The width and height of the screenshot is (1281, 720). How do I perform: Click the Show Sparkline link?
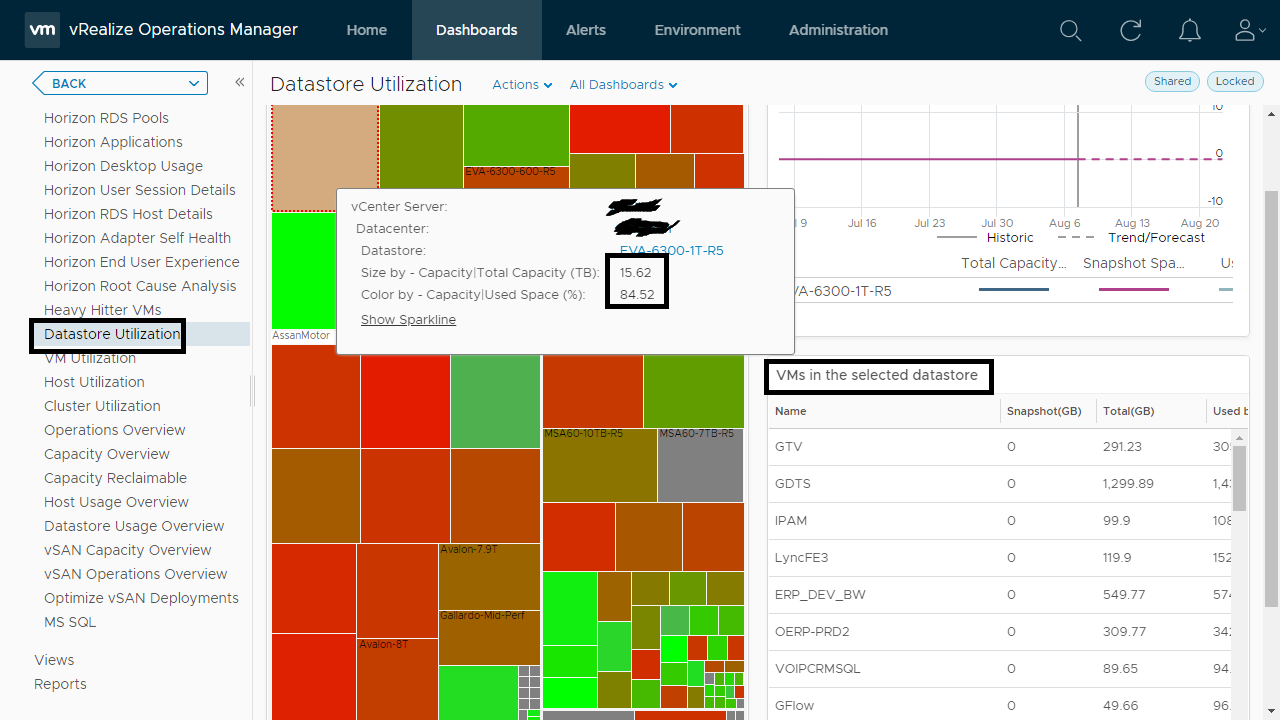coord(408,320)
